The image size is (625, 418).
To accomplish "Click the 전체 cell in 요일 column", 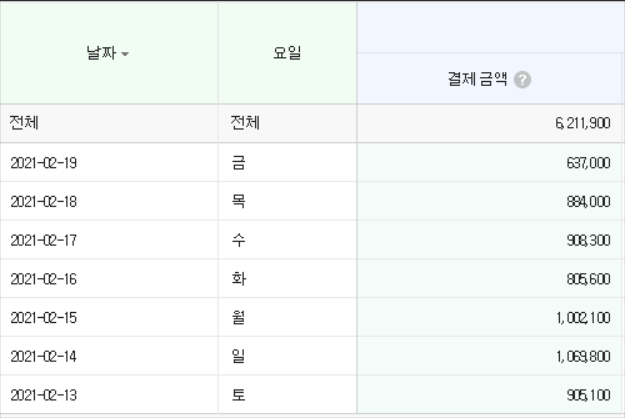I will (287, 123).
